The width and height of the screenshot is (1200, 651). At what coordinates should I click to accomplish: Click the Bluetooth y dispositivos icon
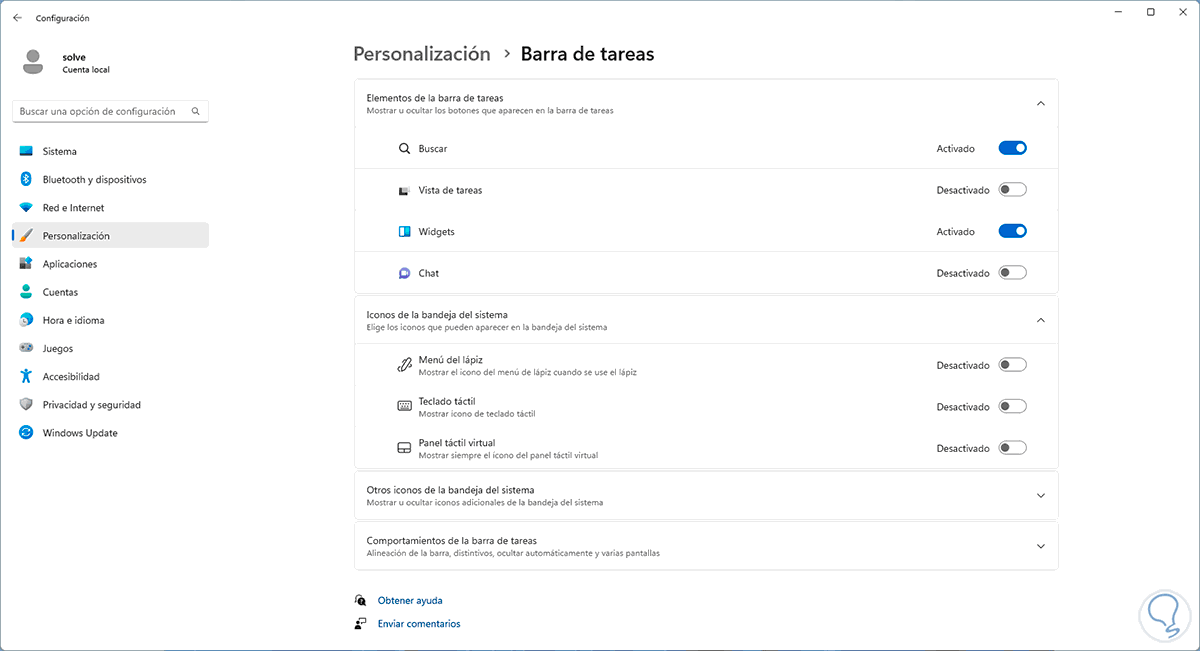[25, 180]
